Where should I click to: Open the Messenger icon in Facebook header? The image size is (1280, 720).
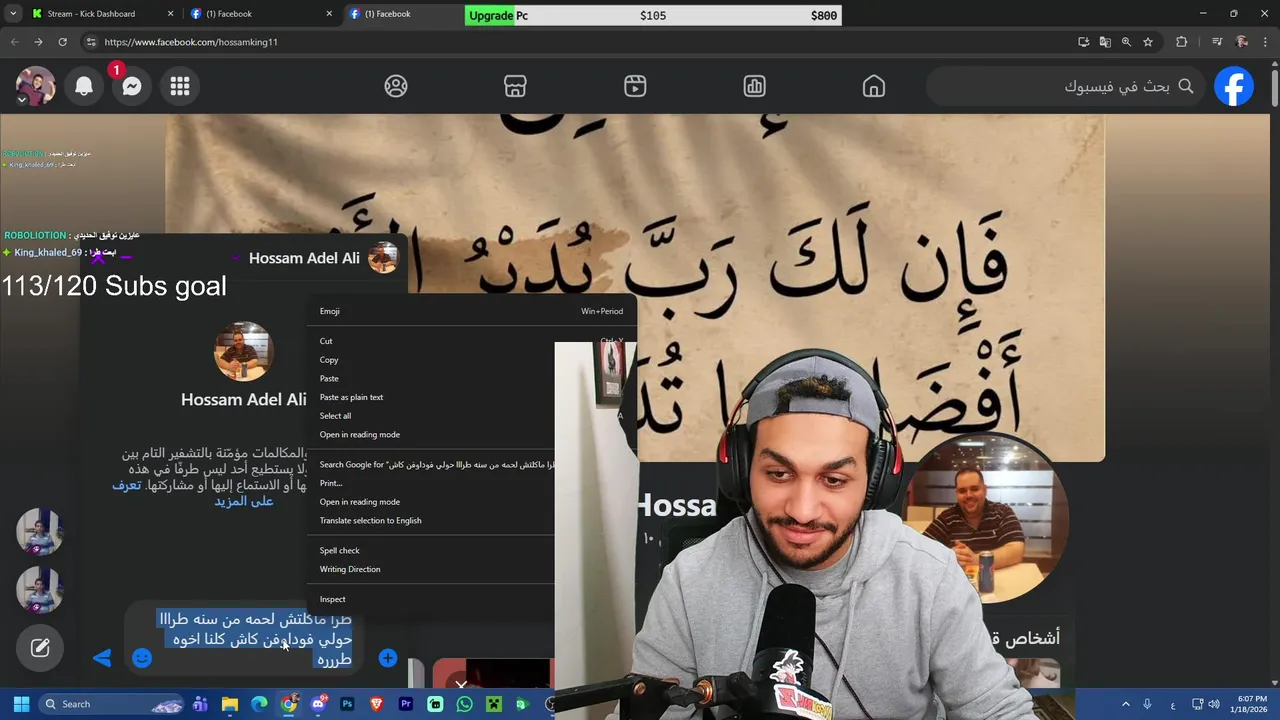132,87
